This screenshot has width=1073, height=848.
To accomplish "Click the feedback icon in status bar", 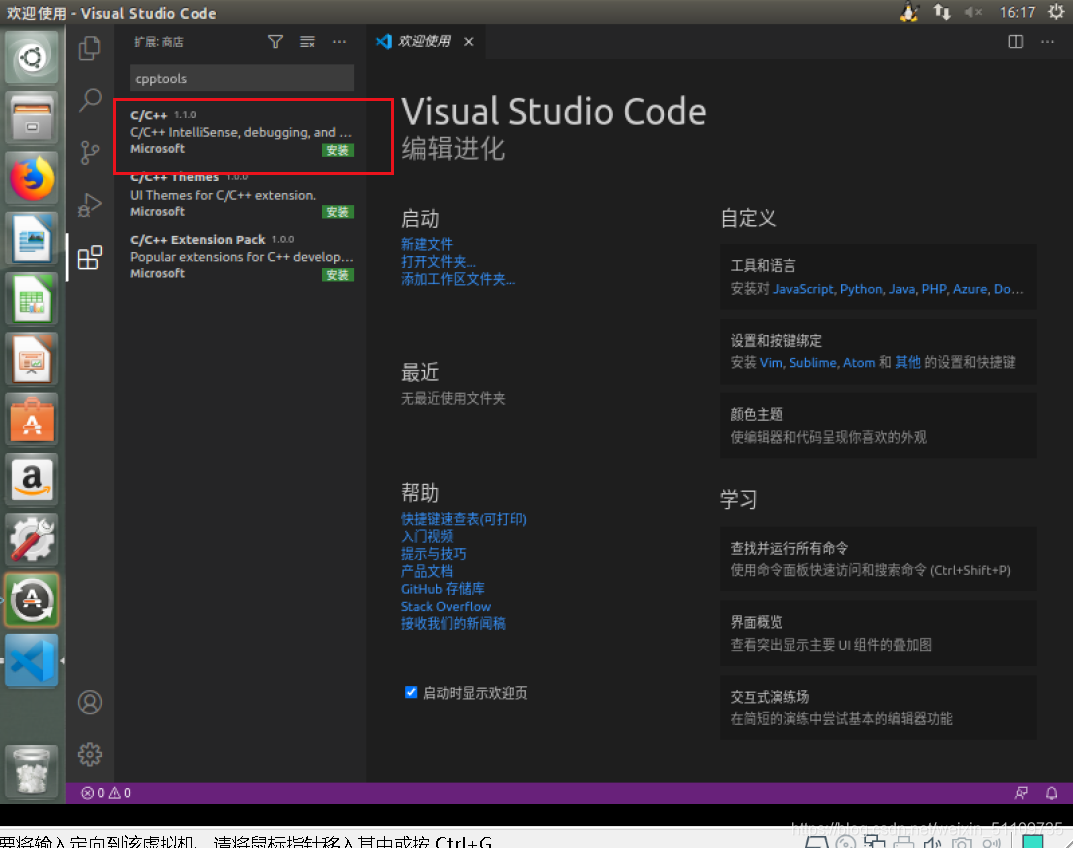I will pyautogui.click(x=1021, y=793).
